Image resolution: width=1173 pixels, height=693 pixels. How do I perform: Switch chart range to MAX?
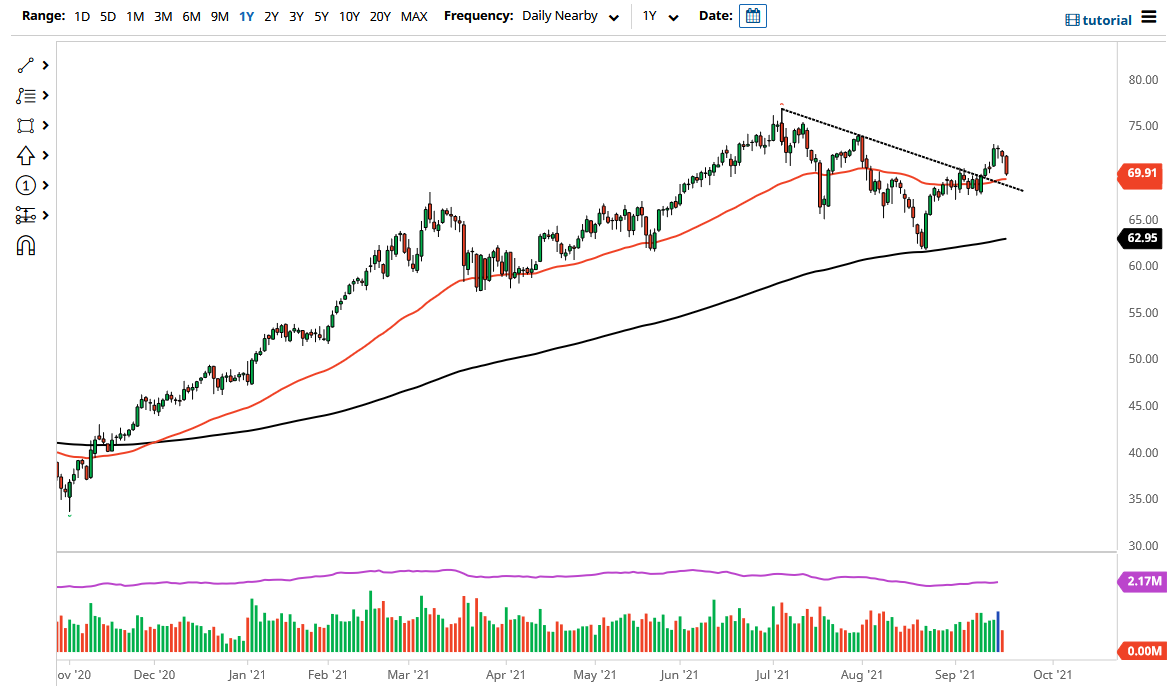(413, 16)
